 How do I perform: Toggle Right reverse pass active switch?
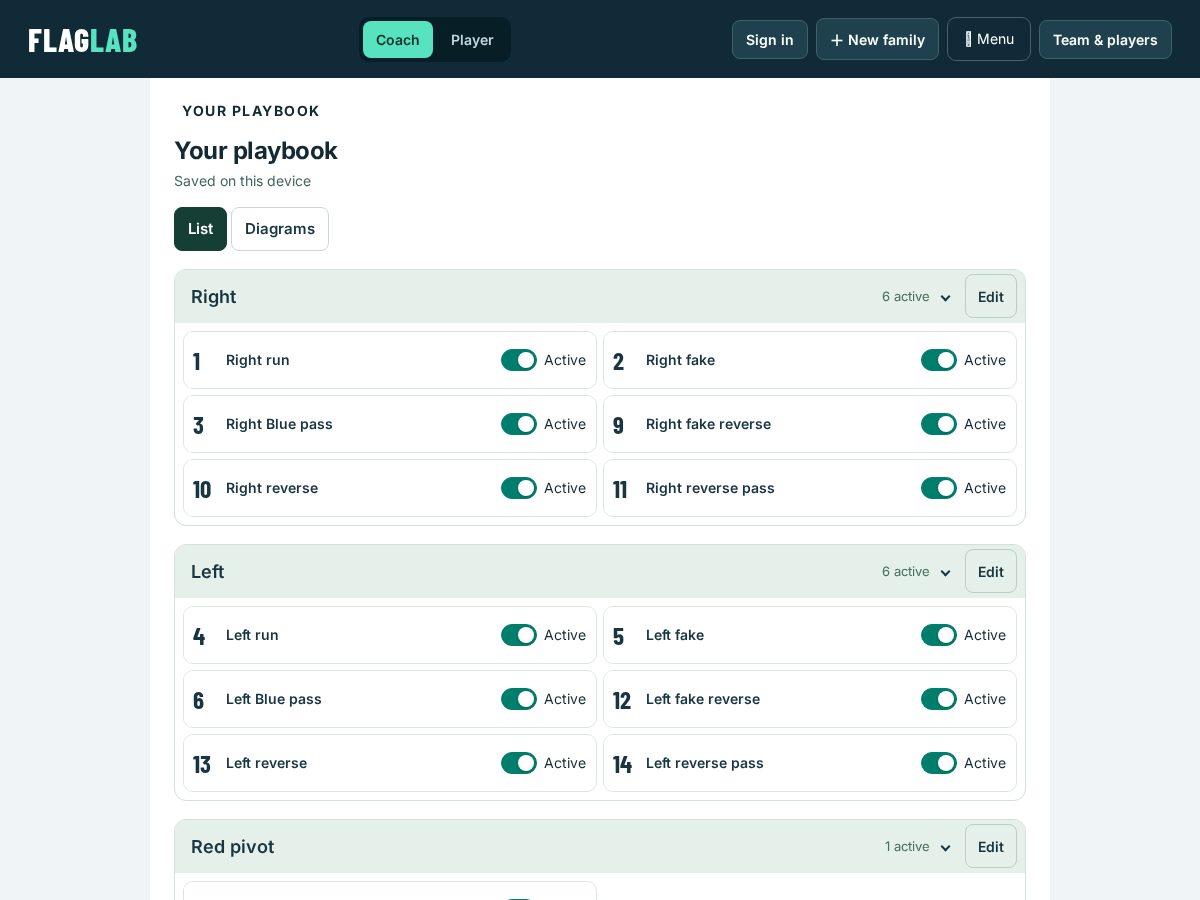click(x=939, y=488)
